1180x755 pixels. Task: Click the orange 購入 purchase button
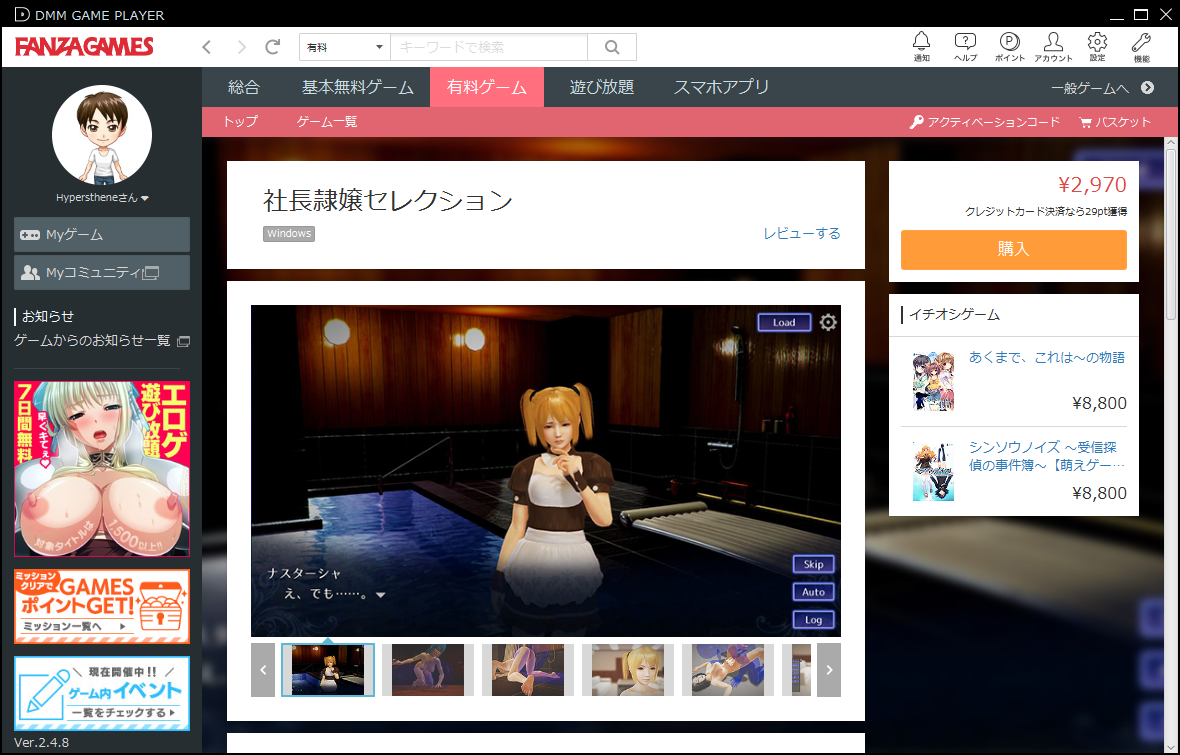(1014, 249)
